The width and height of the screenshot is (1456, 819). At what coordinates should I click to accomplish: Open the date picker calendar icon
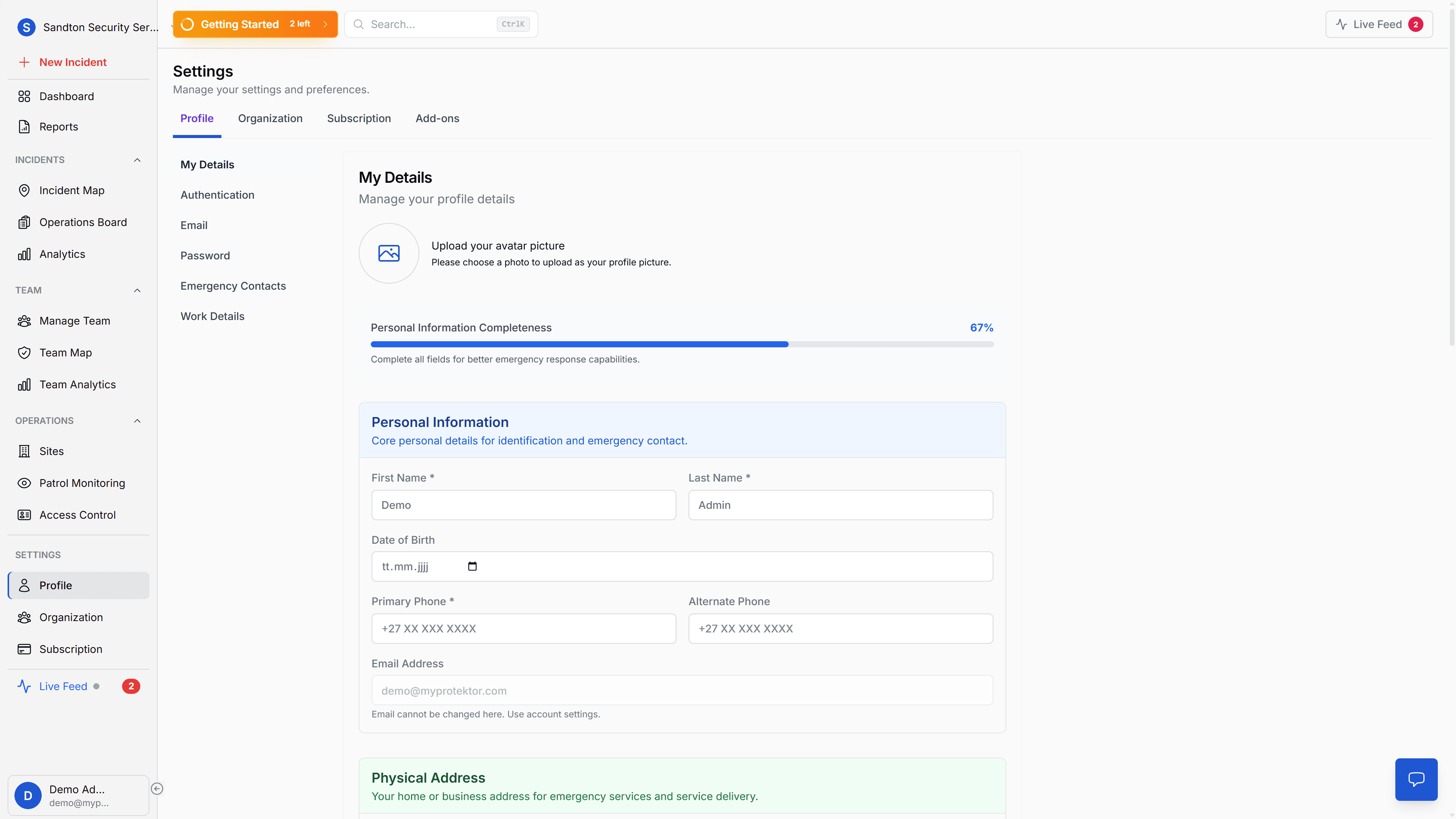point(472,566)
